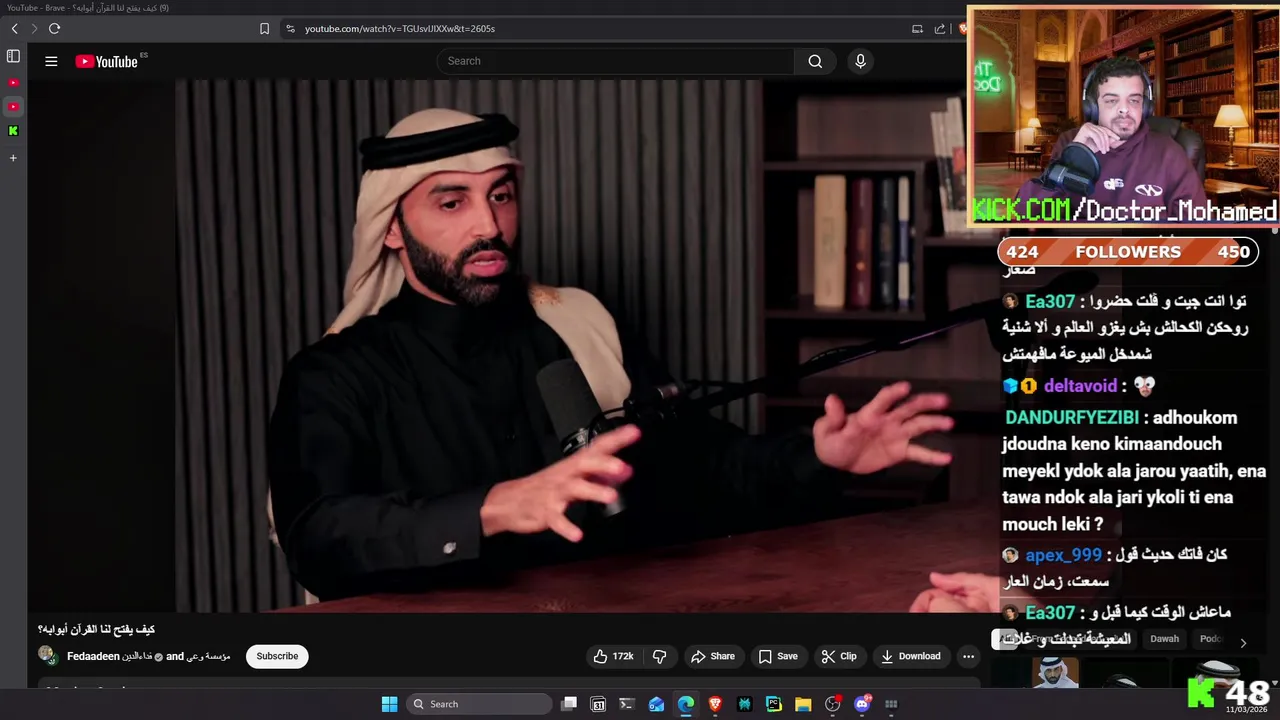Click the YouTube search field
Image resolution: width=1280 pixels, height=720 pixels.
[x=615, y=61]
